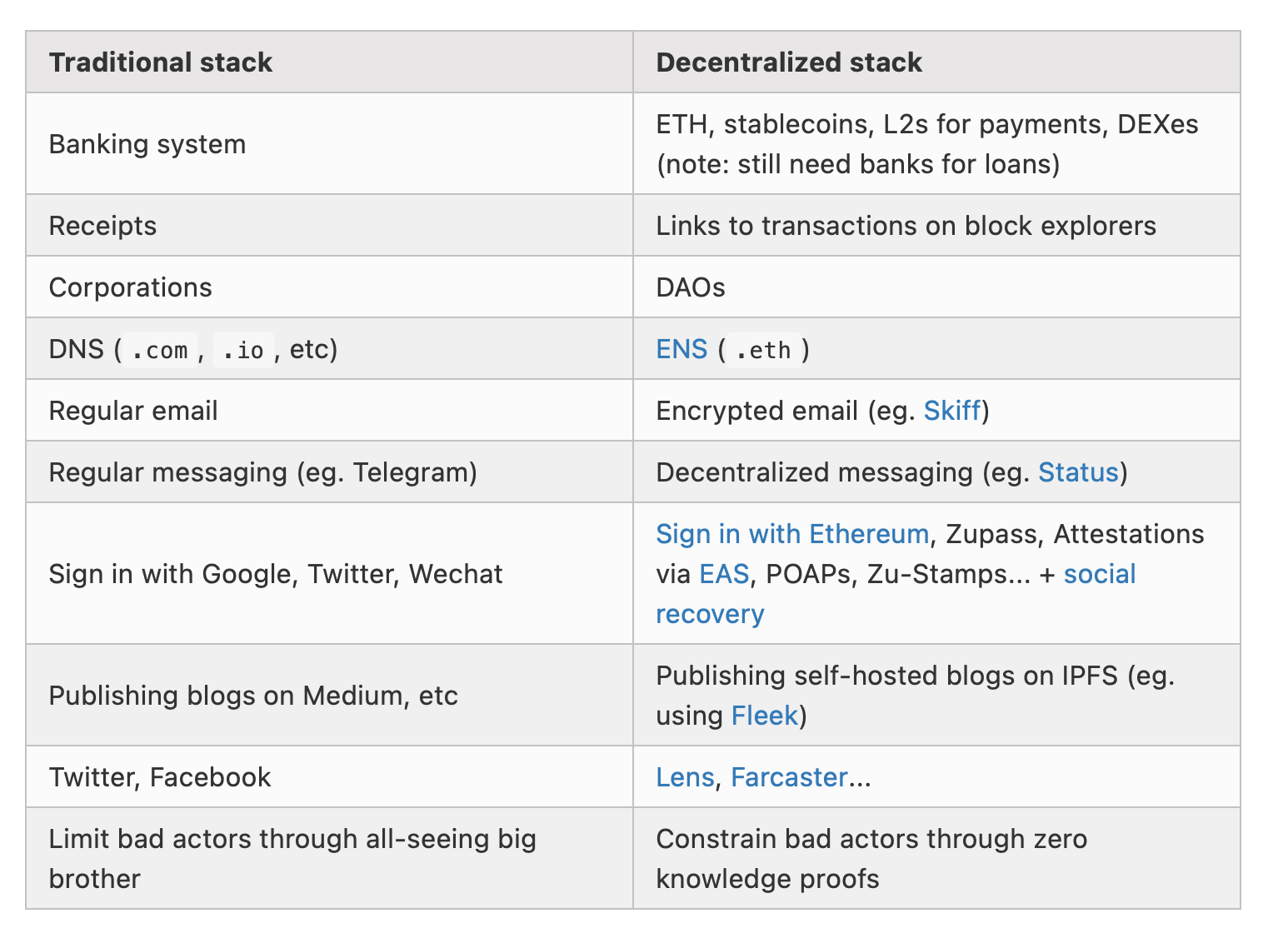Select the Receipts cell
This screenshot has width=1288, height=948.
[102, 226]
